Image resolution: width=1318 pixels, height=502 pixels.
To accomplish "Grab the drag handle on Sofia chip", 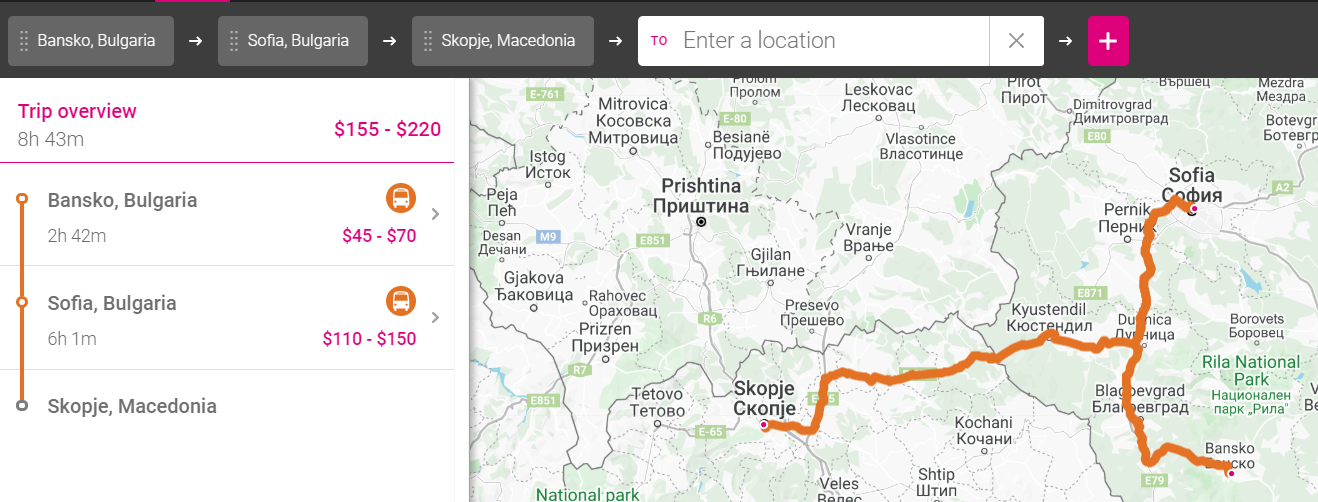I will [x=234, y=41].
